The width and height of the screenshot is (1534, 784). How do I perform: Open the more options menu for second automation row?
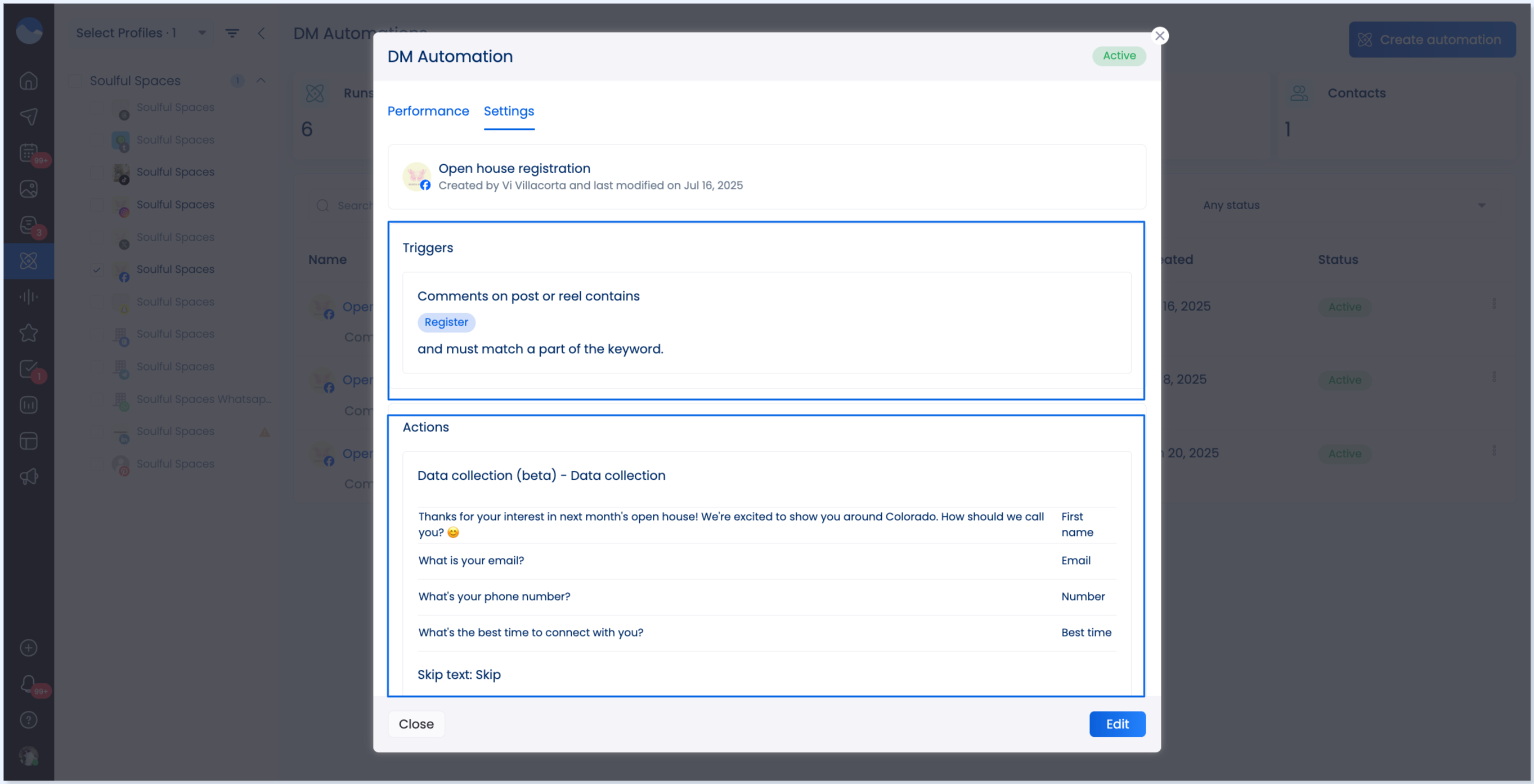pos(1493,377)
